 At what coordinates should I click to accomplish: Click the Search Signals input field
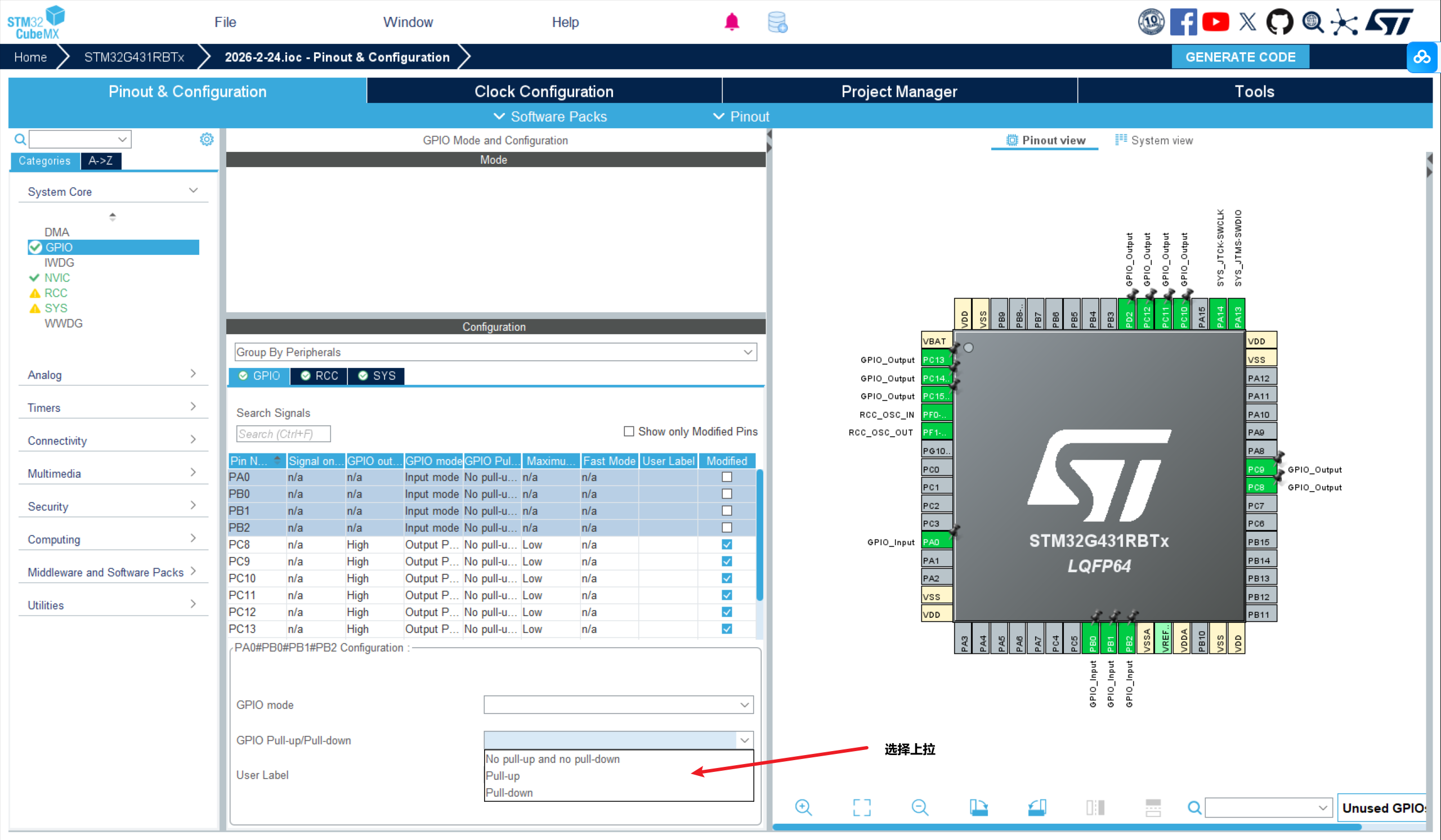click(x=283, y=434)
